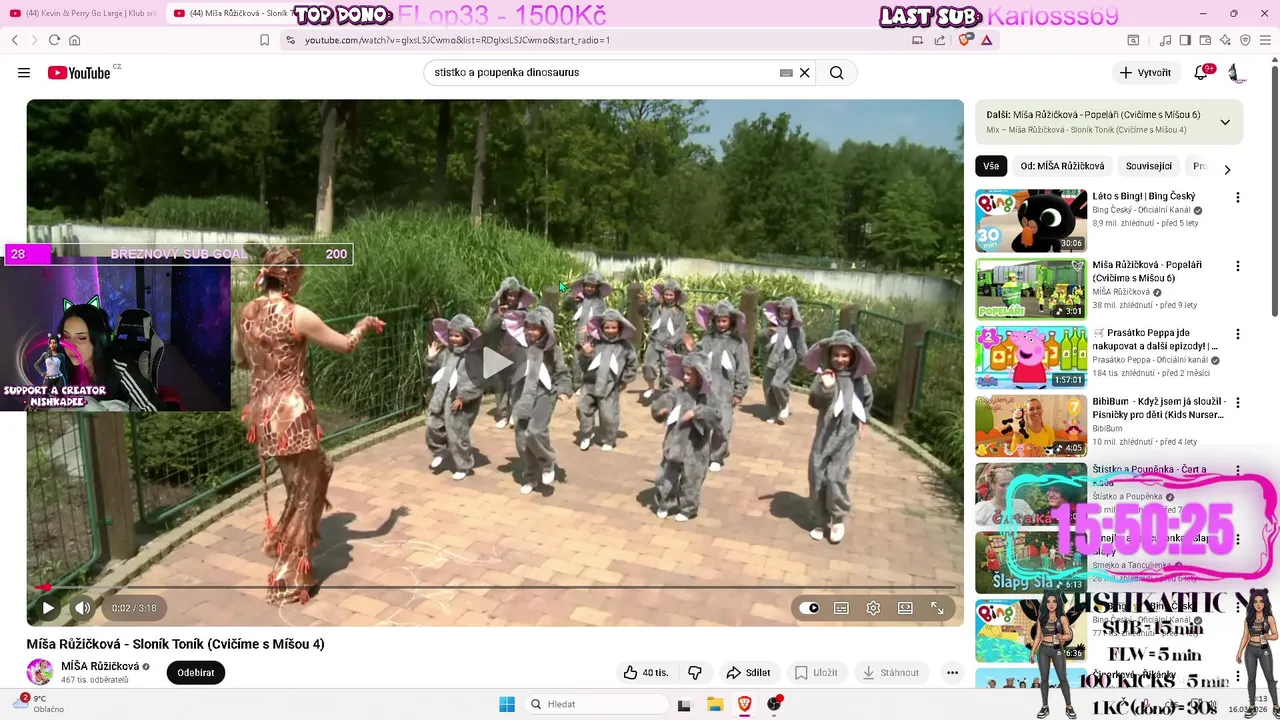
Task: Open options for Léto s Bing video
Action: click(1237, 198)
